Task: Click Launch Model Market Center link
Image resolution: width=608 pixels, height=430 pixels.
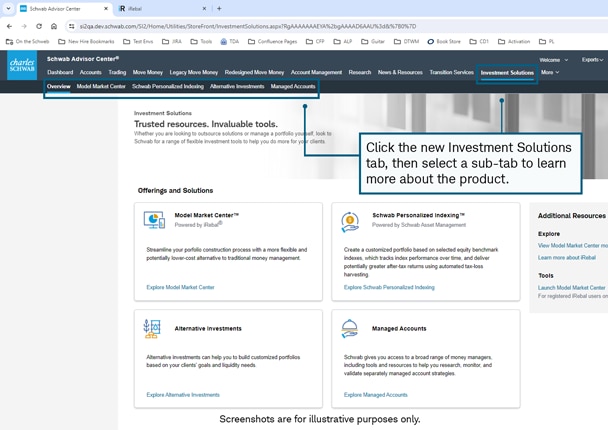Action: [x=572, y=288]
